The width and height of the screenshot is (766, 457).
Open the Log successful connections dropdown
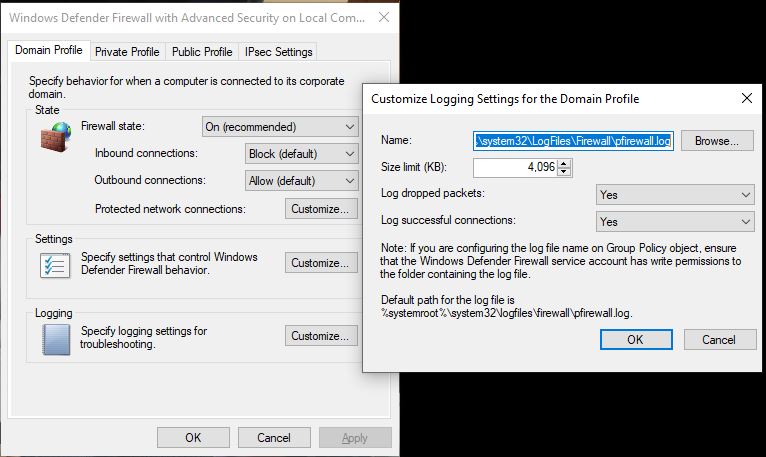675,222
